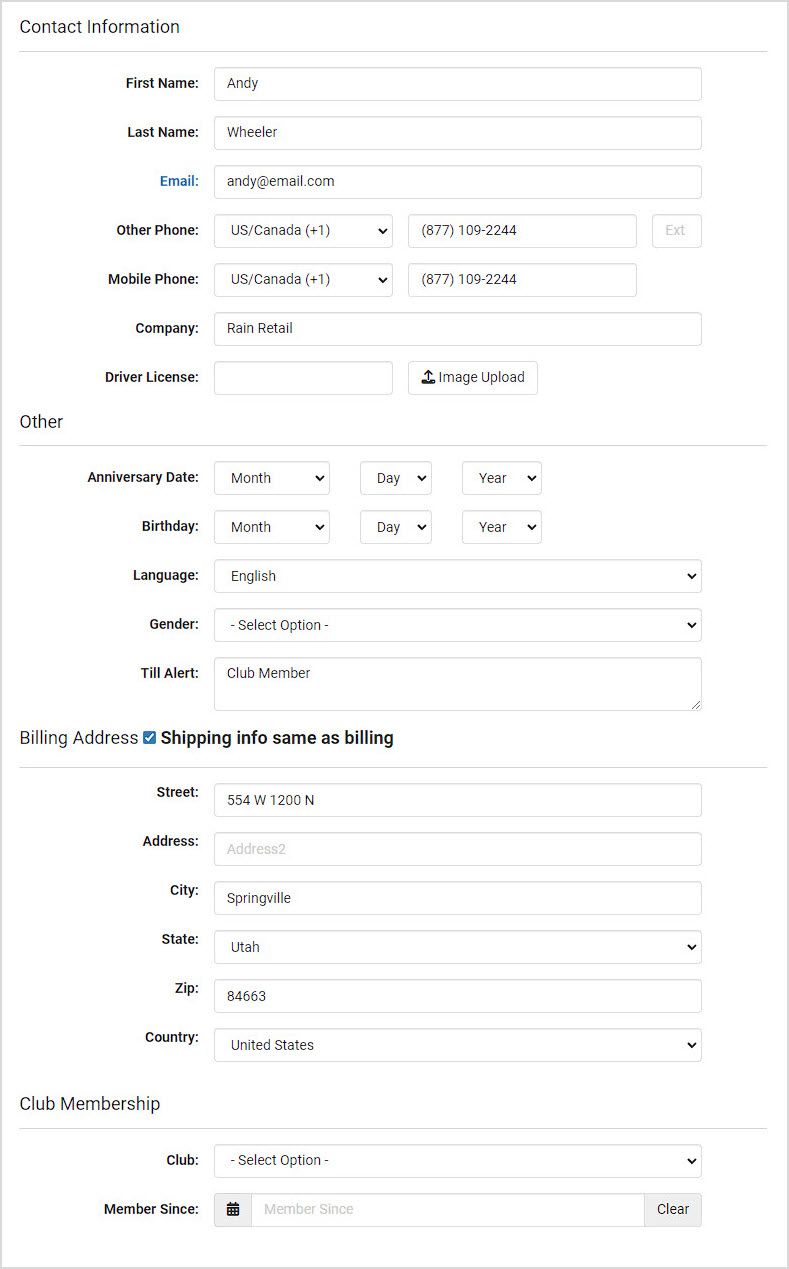Open the Country dropdown showing United States
Image resolution: width=789 pixels, height=1269 pixels.
pyautogui.click(x=458, y=1045)
